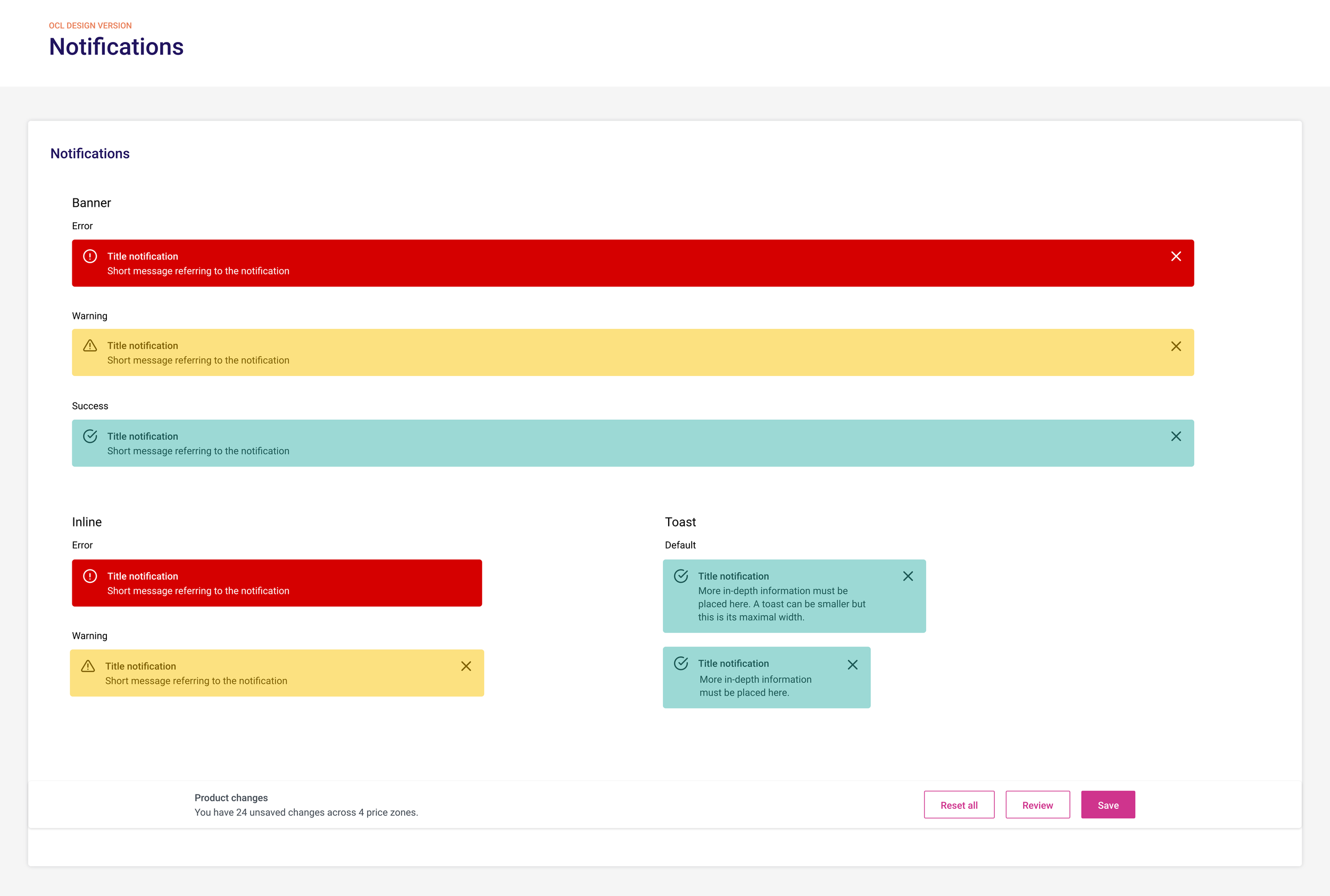Viewport: 1330px width, 896px height.
Task: Click the checkmark icon in larger toast
Action: 681,576
